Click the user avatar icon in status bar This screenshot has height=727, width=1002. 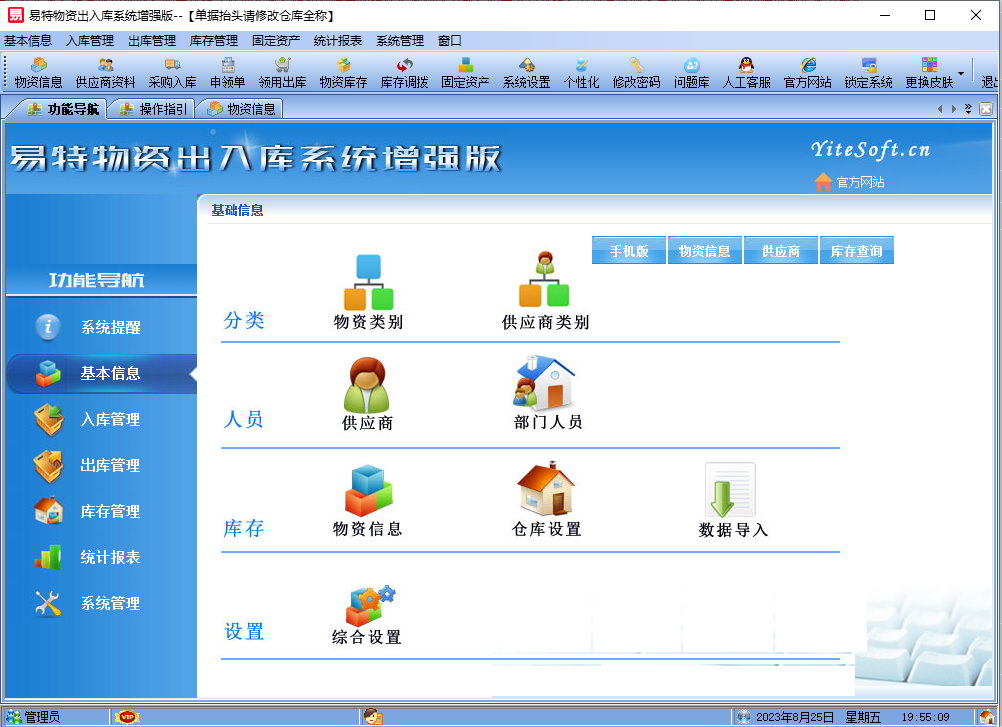click(373, 717)
